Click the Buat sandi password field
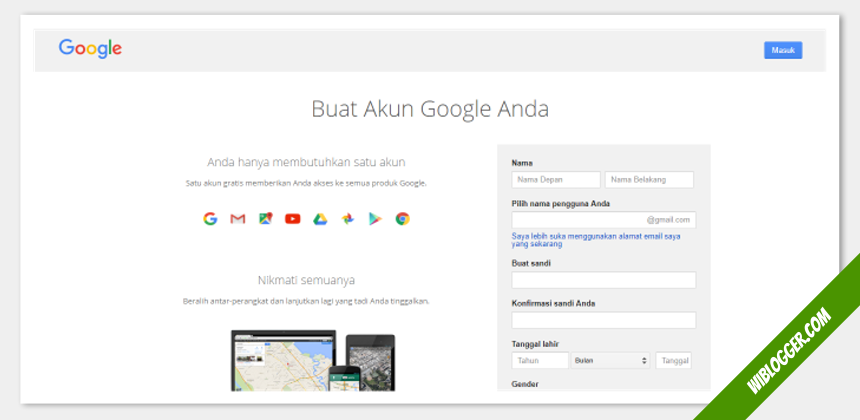Image resolution: width=860 pixels, height=420 pixels. (x=604, y=280)
